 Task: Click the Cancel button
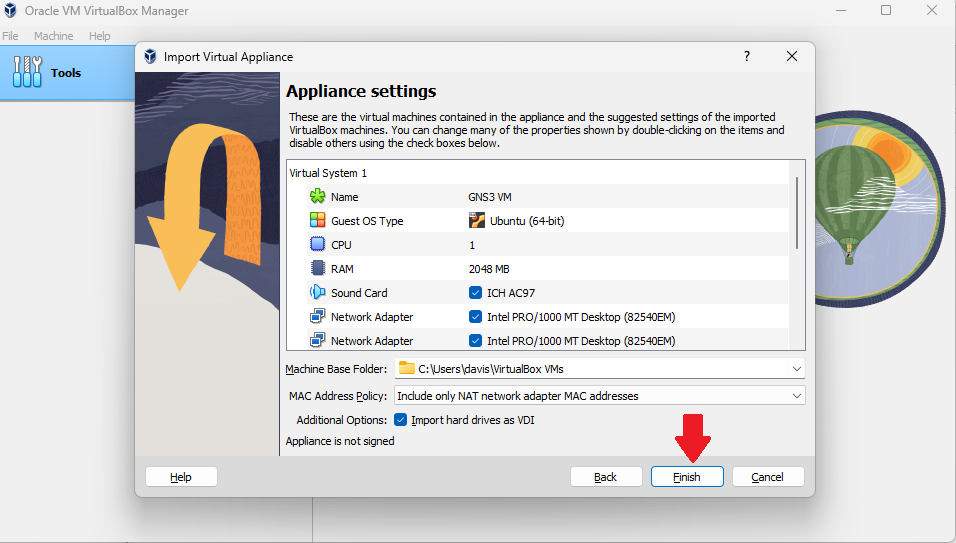click(768, 477)
